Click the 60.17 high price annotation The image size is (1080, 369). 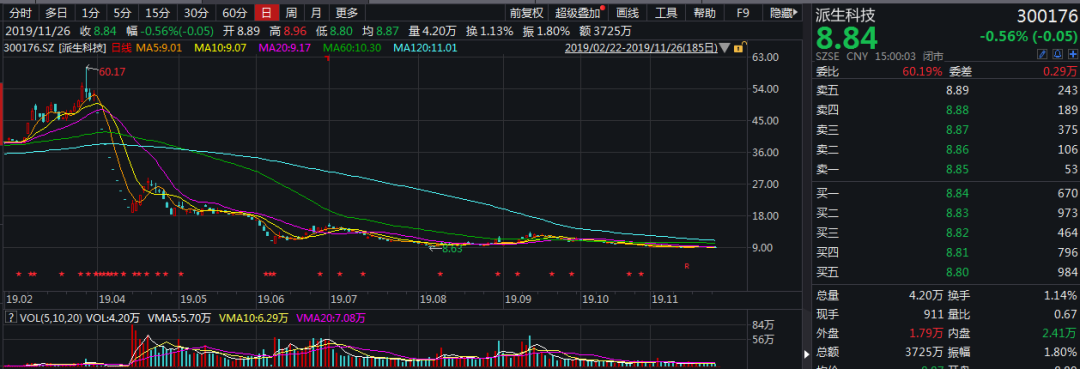[112, 71]
